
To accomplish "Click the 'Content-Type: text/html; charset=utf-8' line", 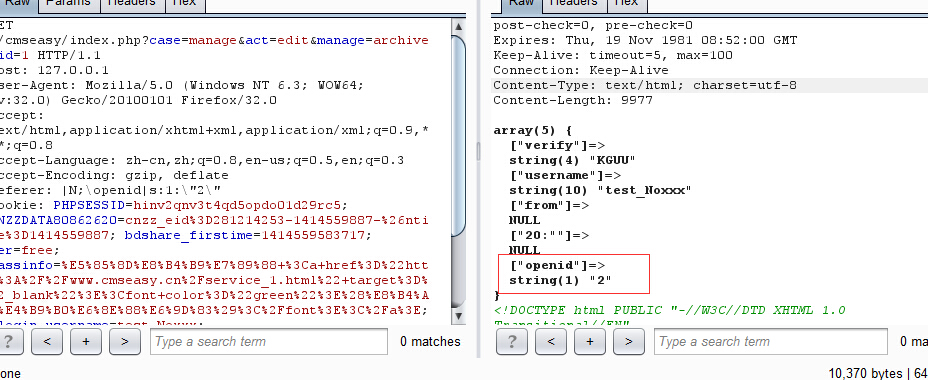I will point(645,85).
